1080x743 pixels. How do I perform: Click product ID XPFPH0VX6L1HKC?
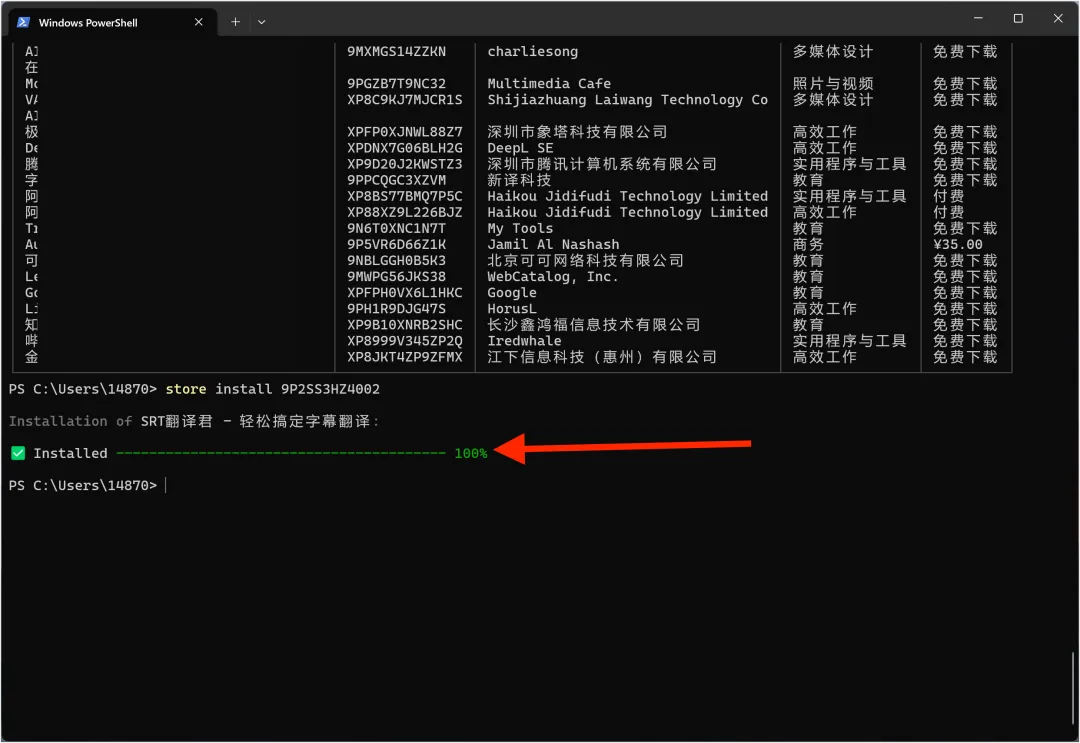404,293
